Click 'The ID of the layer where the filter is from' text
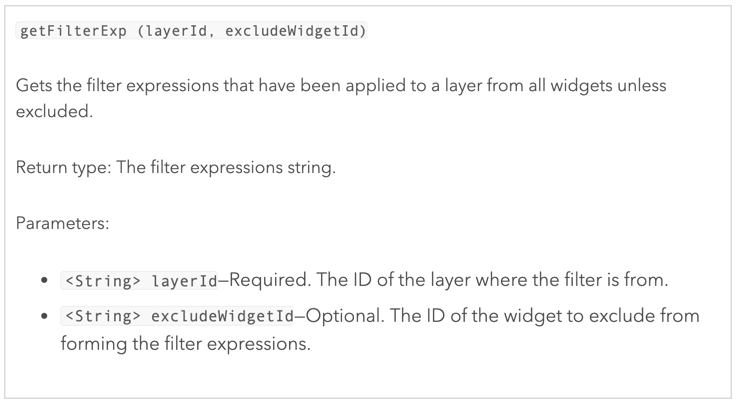Viewport: 736px width, 400px height. (492, 280)
